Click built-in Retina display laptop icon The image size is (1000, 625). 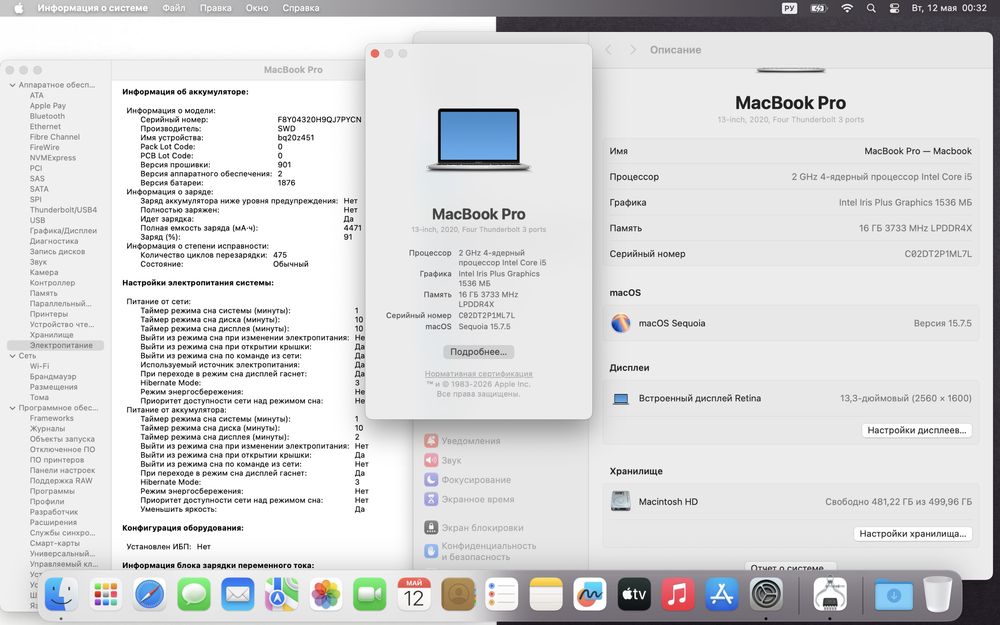tap(621, 399)
